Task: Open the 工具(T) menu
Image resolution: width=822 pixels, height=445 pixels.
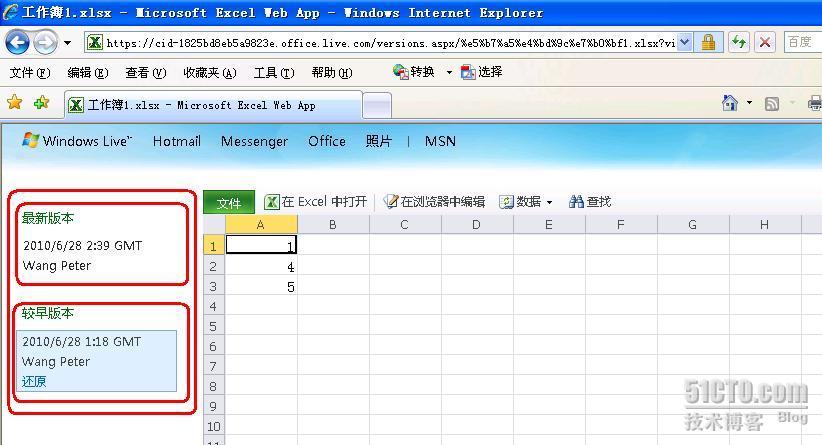Action: 274,73
